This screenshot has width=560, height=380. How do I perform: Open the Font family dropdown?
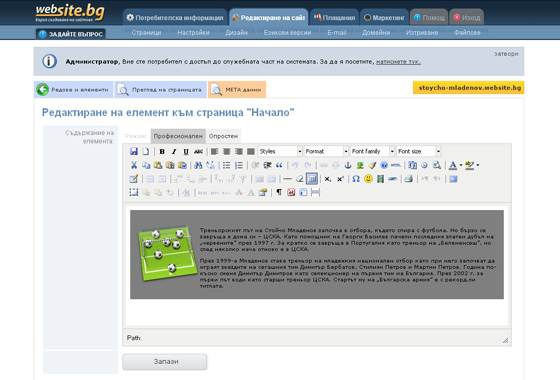click(372, 151)
